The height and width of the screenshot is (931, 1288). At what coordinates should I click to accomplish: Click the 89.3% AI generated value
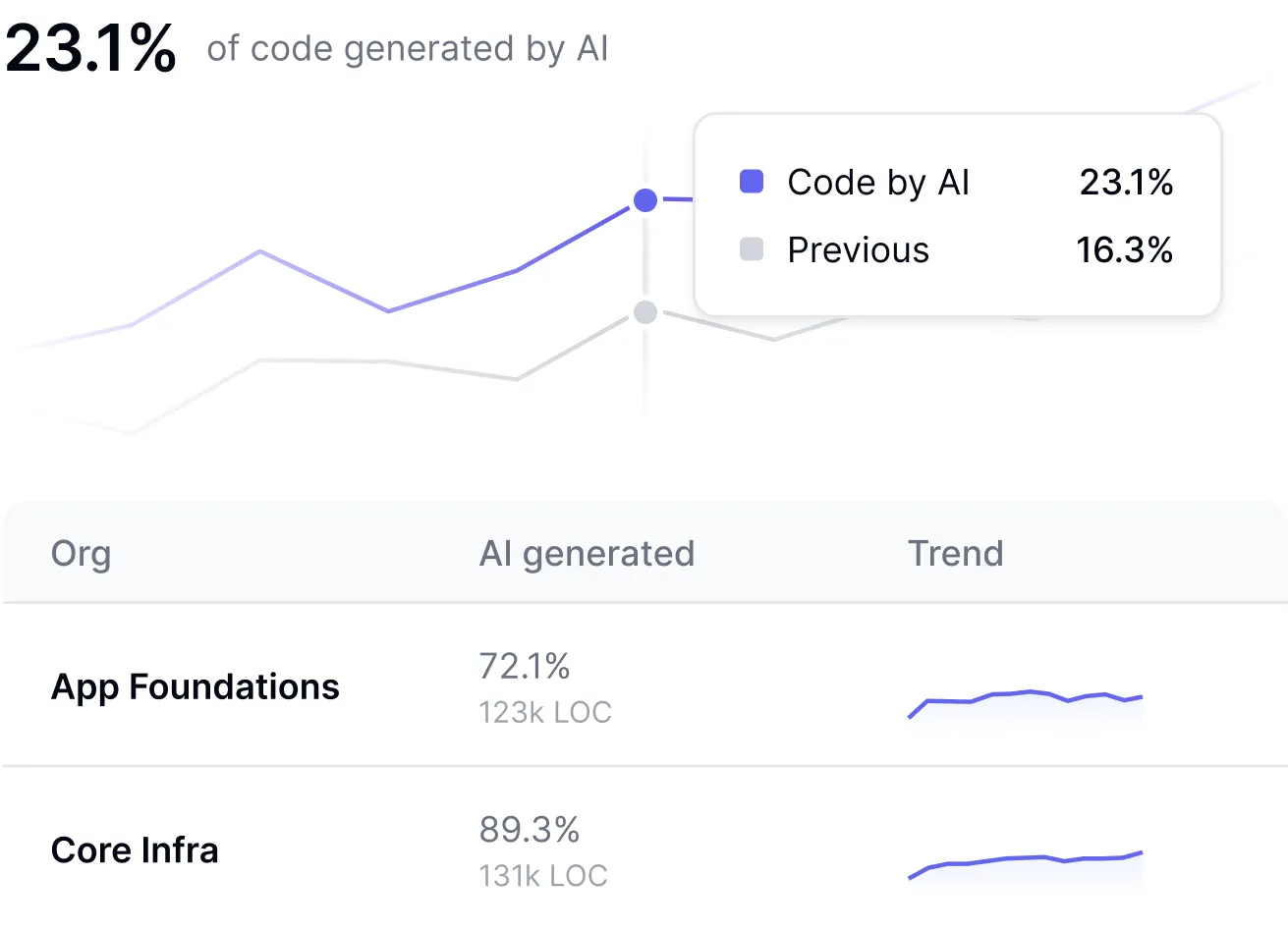tap(530, 830)
